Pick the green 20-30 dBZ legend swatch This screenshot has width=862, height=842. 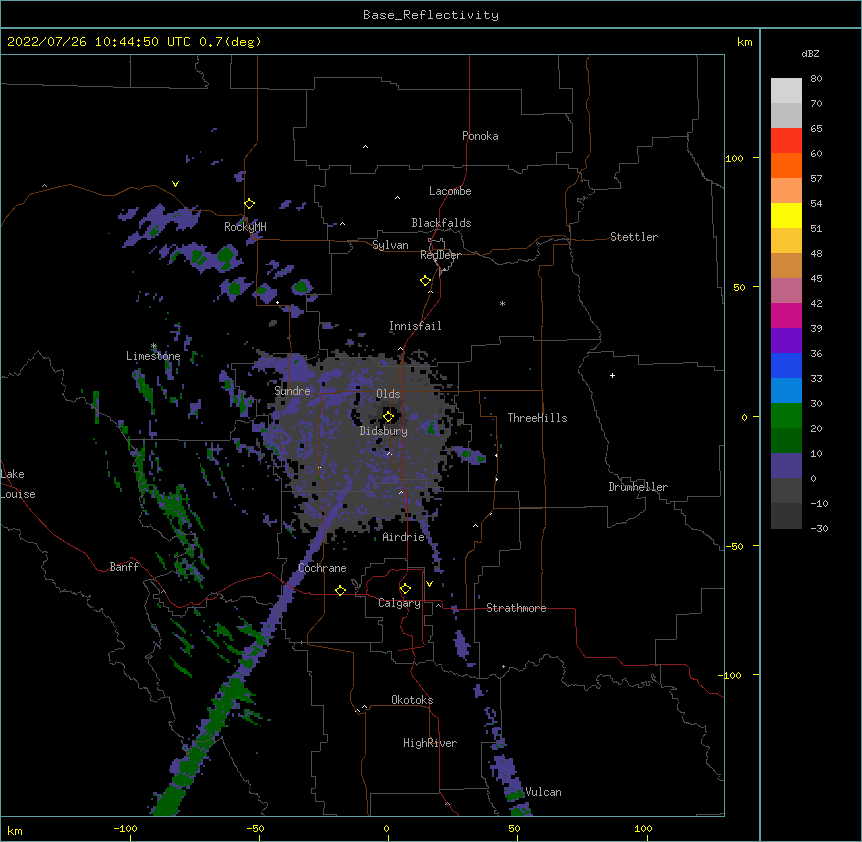coord(786,416)
